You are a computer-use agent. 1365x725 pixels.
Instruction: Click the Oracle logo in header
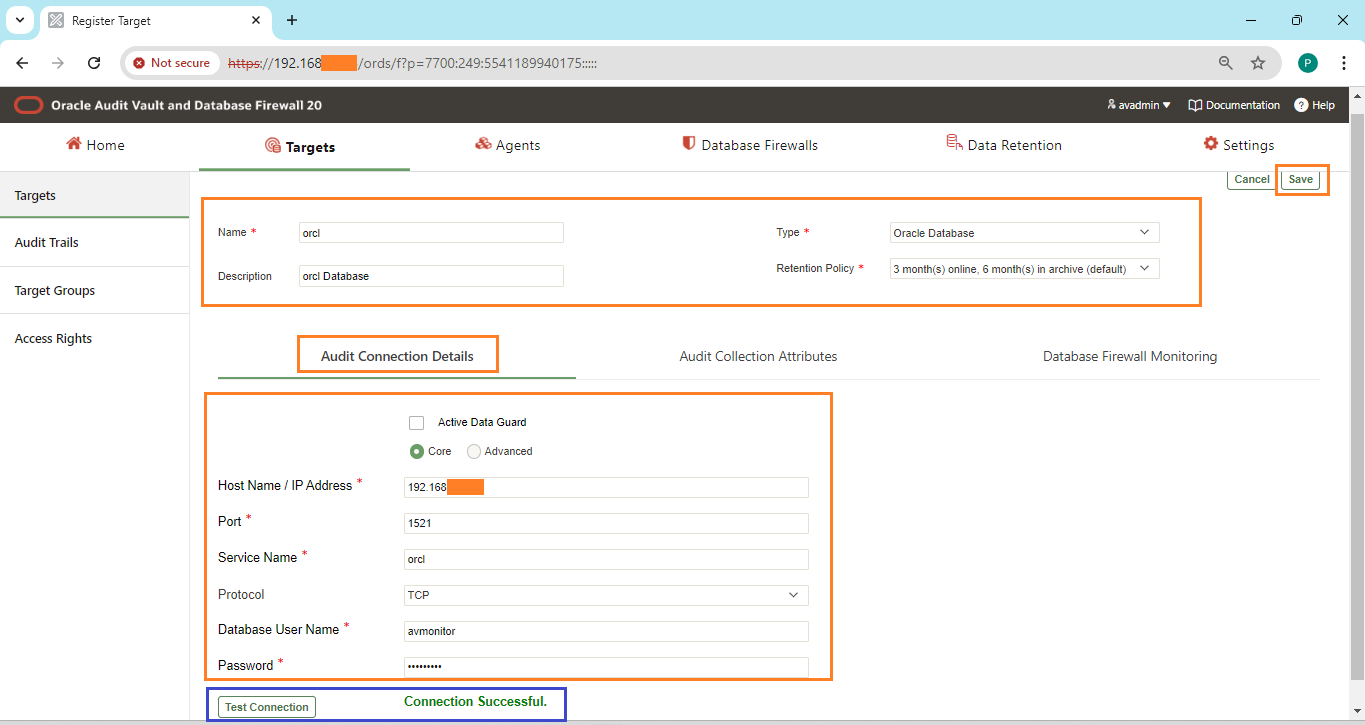(x=28, y=105)
